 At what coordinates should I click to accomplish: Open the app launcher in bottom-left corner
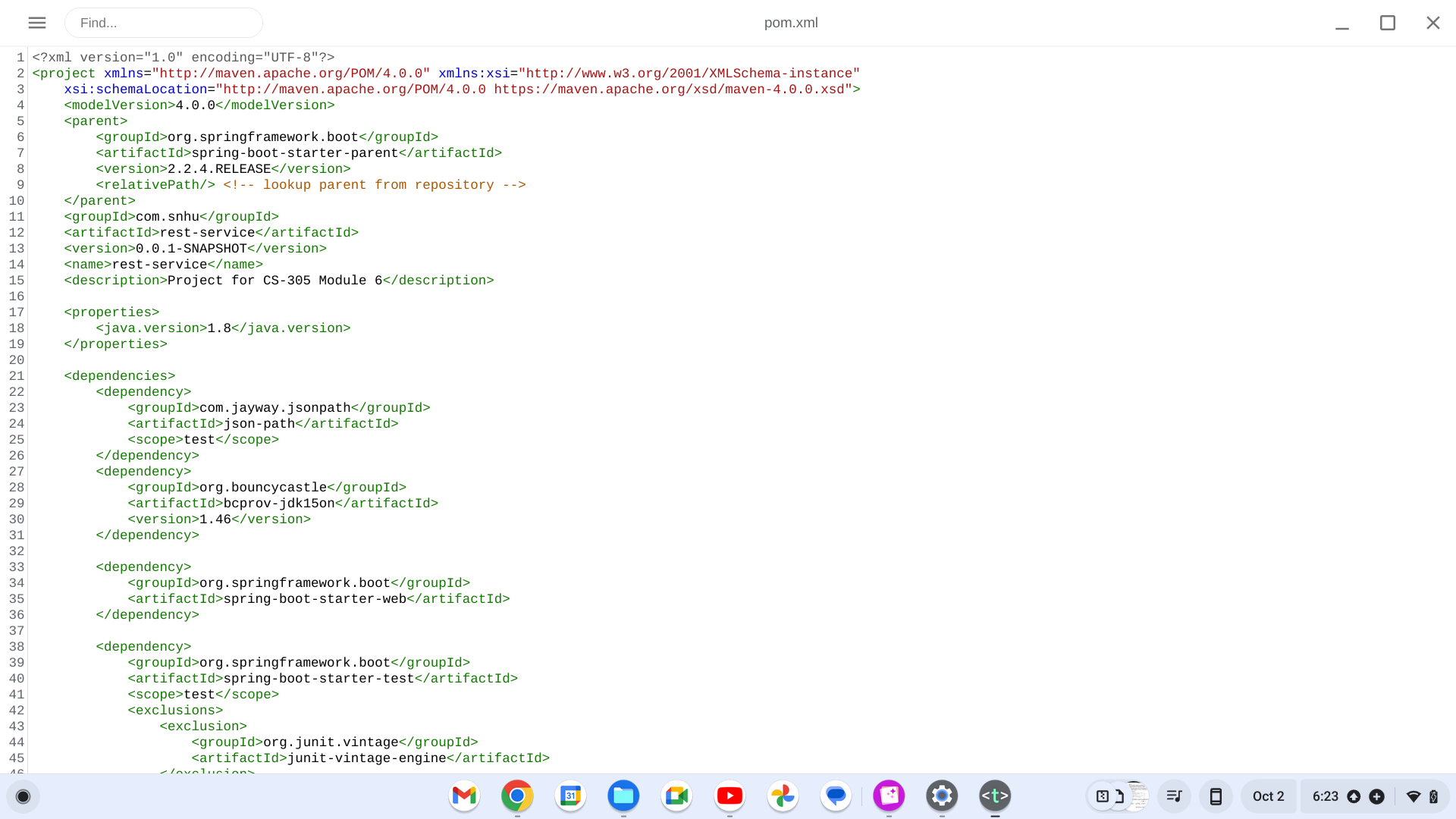pos(24,796)
